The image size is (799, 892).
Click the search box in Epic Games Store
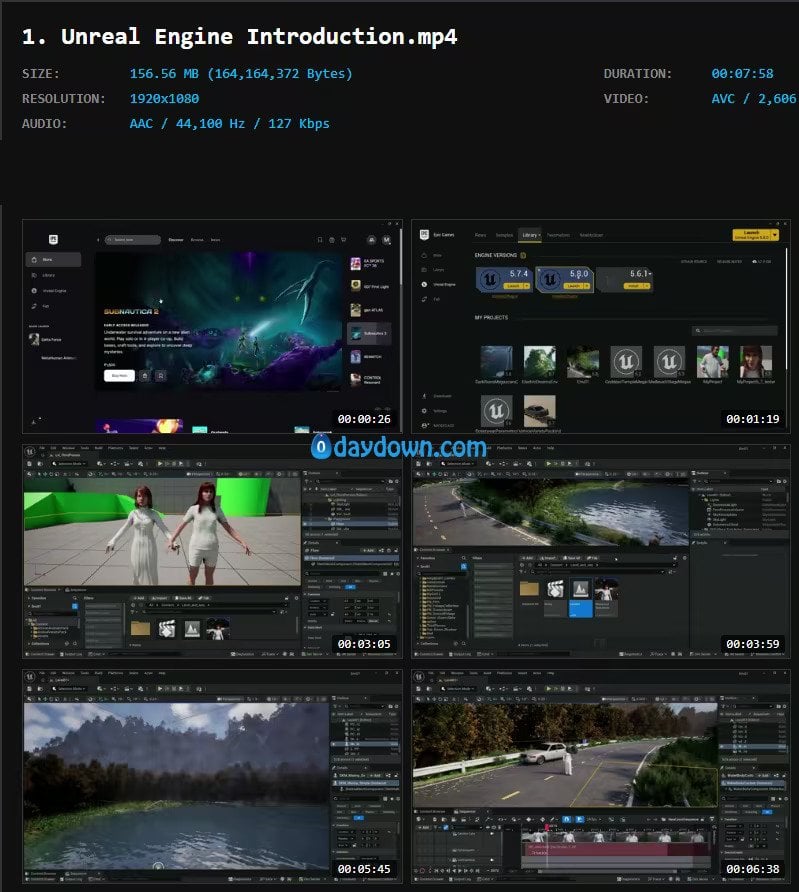133,239
